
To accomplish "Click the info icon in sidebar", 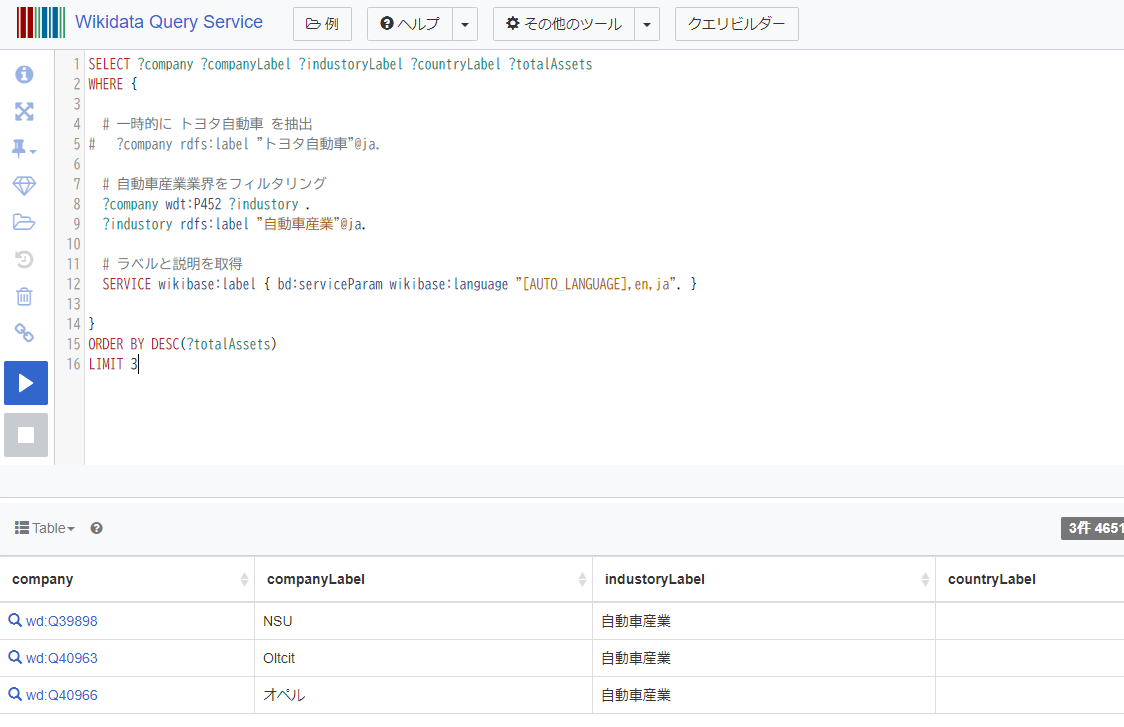I will 24,74.
